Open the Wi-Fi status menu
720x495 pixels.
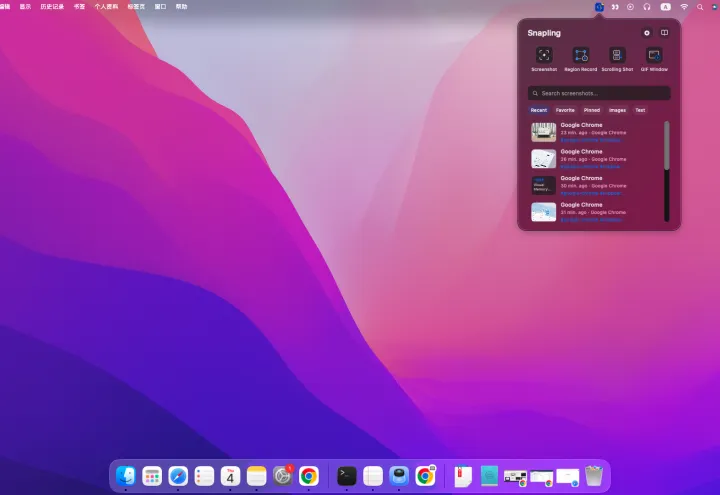click(x=684, y=7)
